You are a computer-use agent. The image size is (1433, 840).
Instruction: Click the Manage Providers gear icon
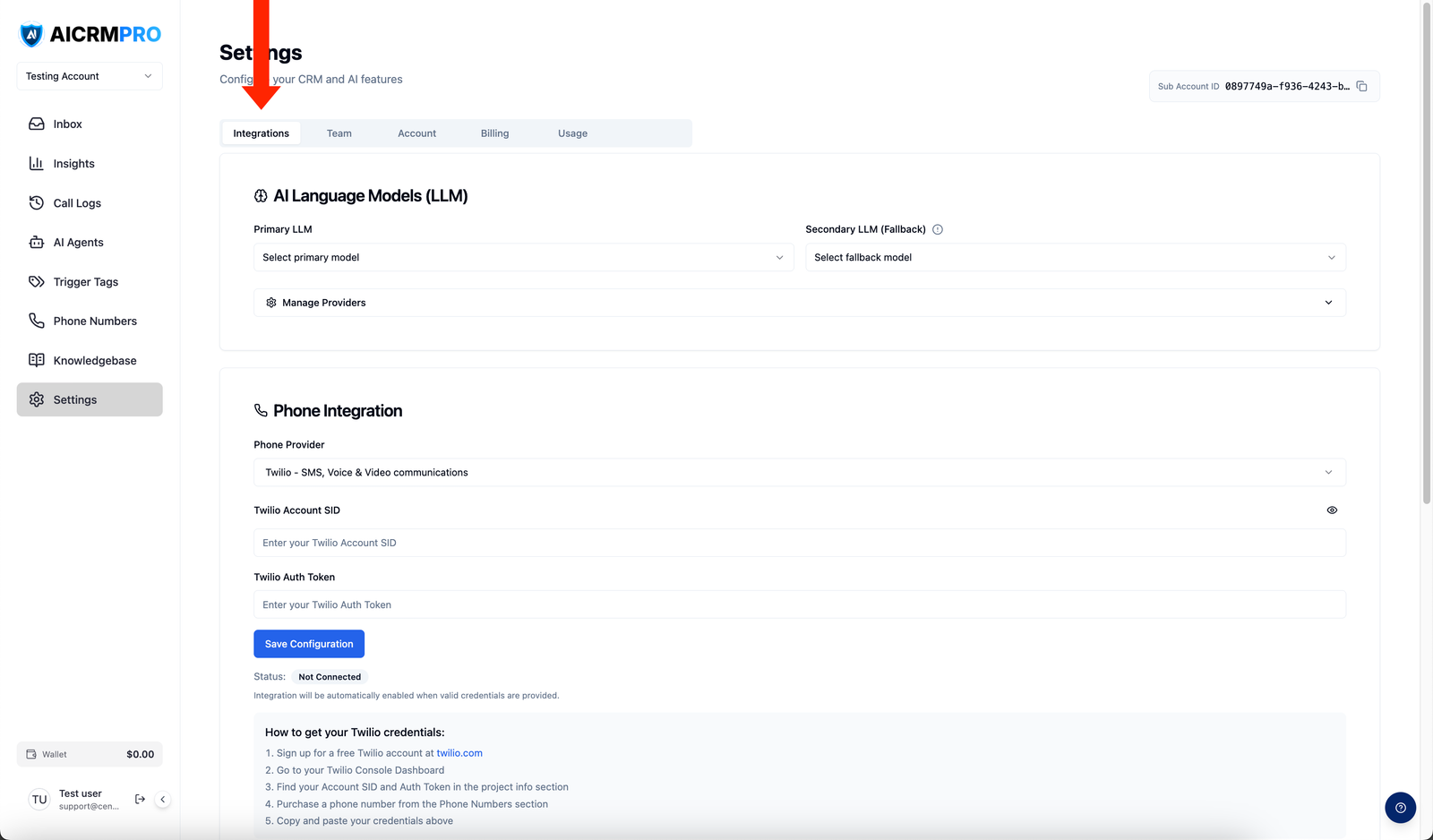tap(271, 303)
